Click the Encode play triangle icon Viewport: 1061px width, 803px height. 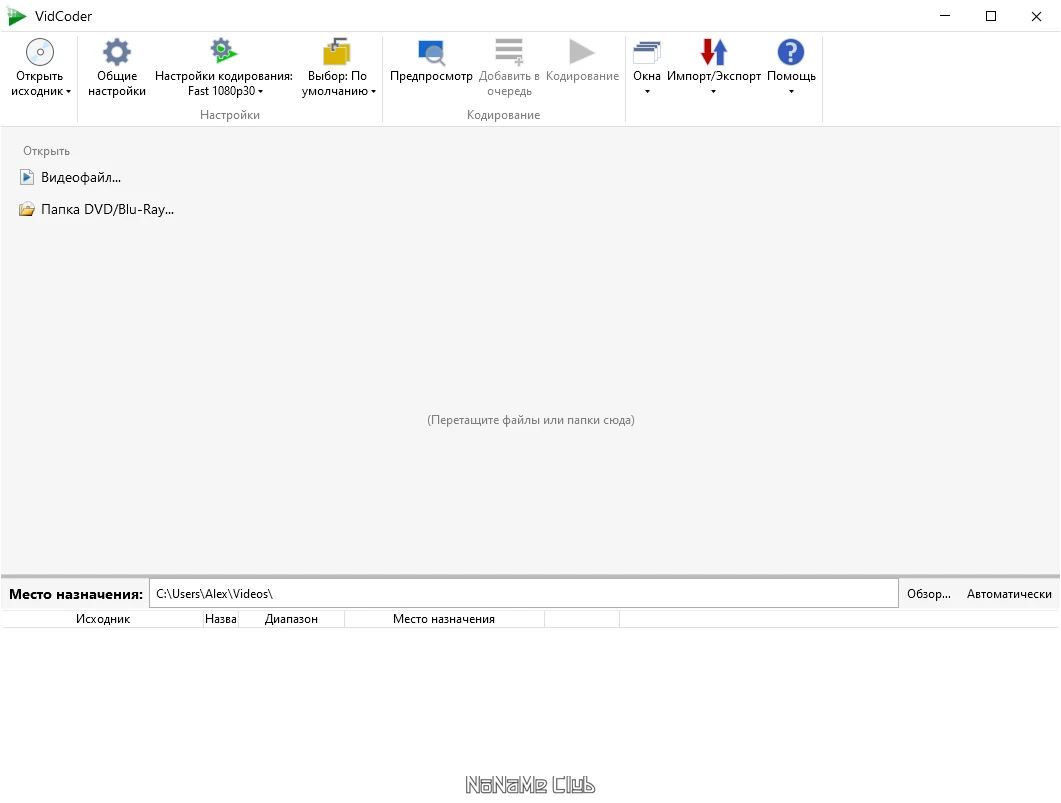pyautogui.click(x=581, y=51)
